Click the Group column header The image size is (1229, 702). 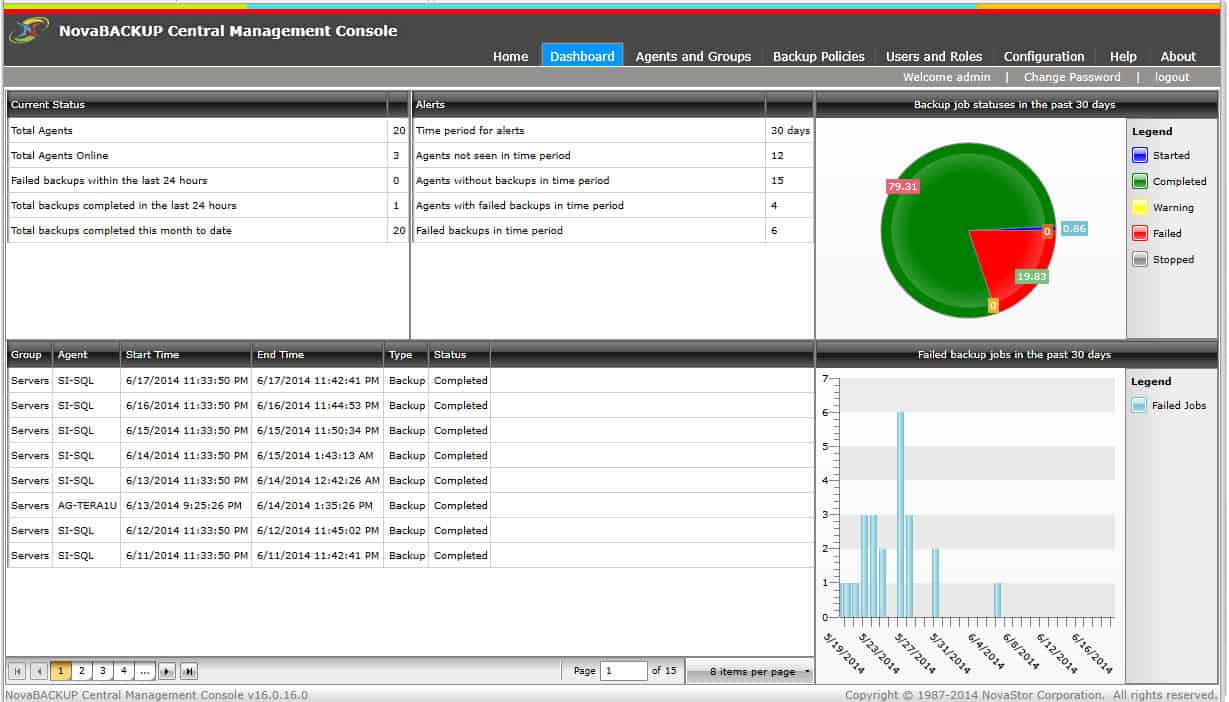pyautogui.click(x=29, y=355)
